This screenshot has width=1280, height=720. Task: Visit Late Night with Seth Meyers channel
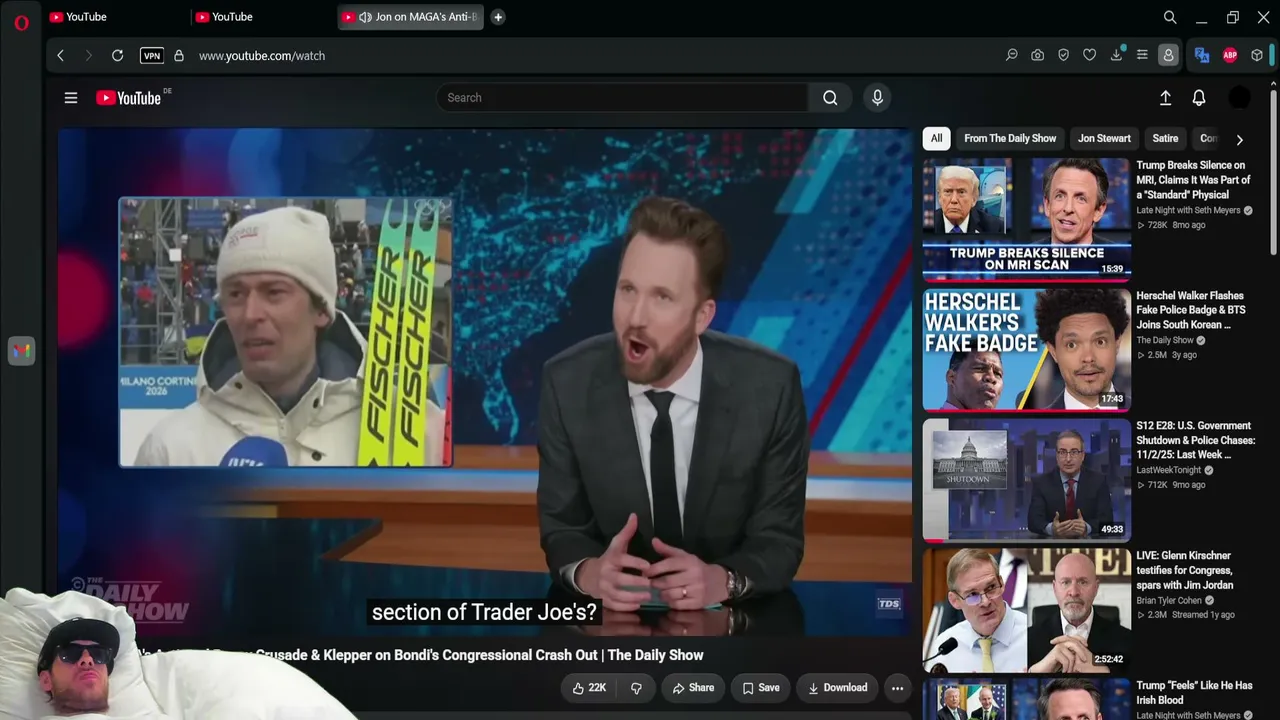1188,211
